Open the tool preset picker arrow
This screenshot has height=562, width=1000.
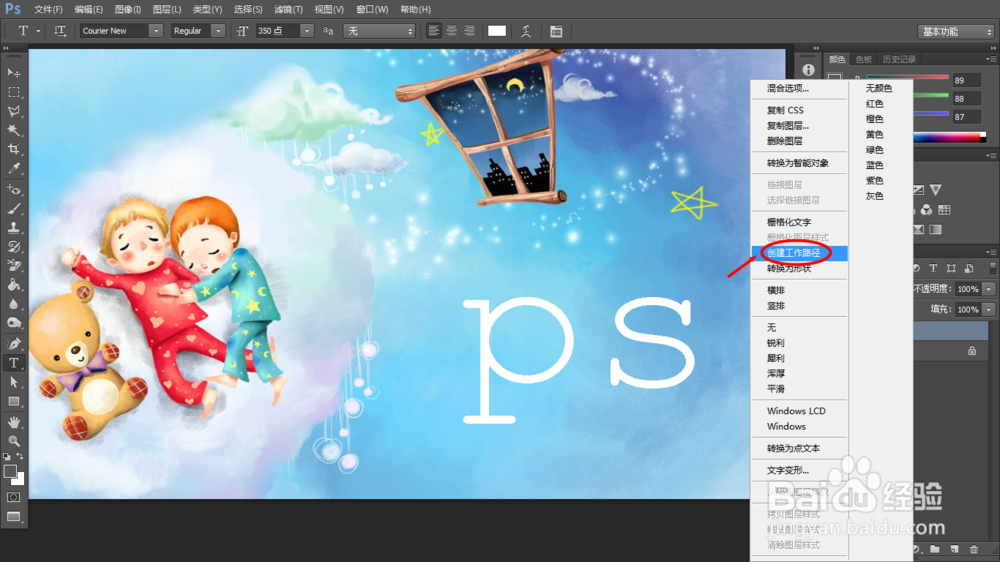(38, 31)
